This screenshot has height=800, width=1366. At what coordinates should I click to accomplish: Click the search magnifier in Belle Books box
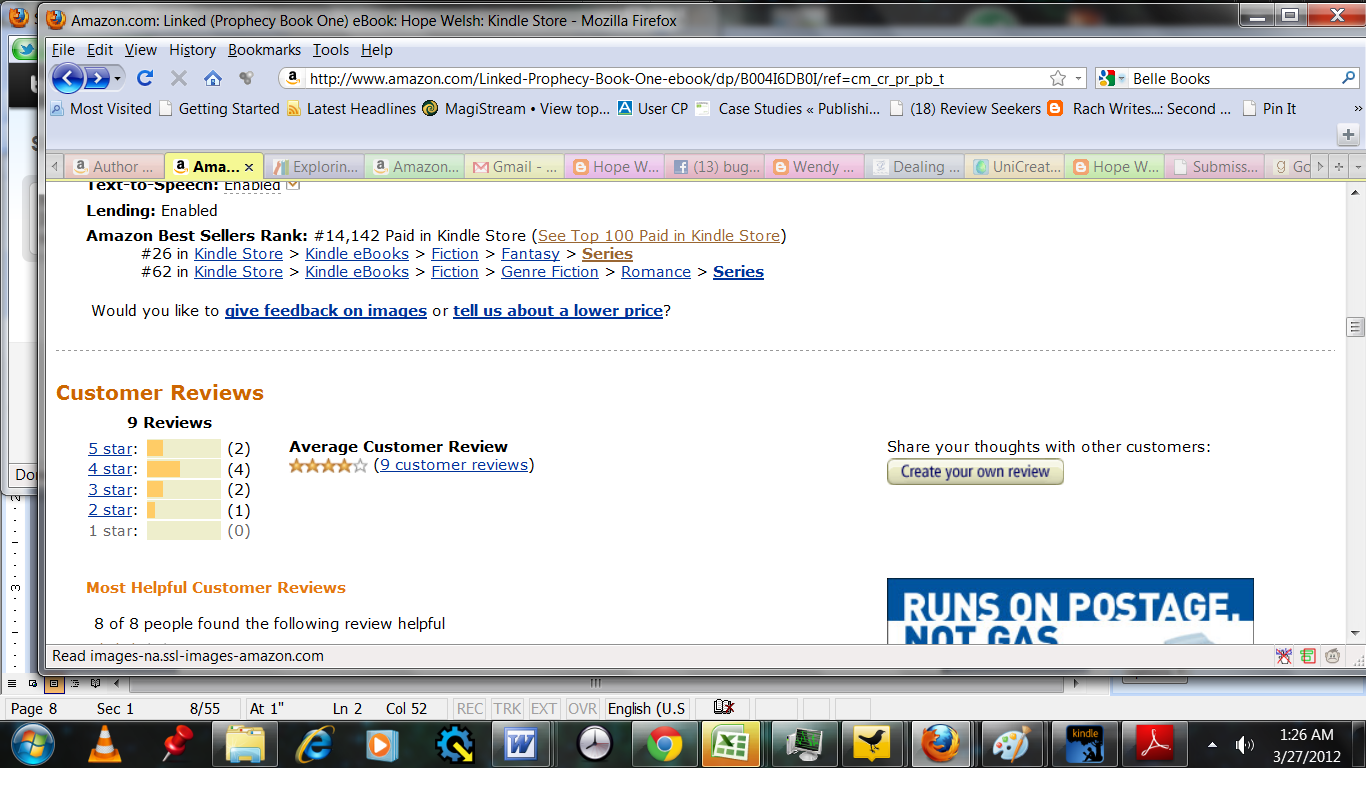tap(1349, 78)
